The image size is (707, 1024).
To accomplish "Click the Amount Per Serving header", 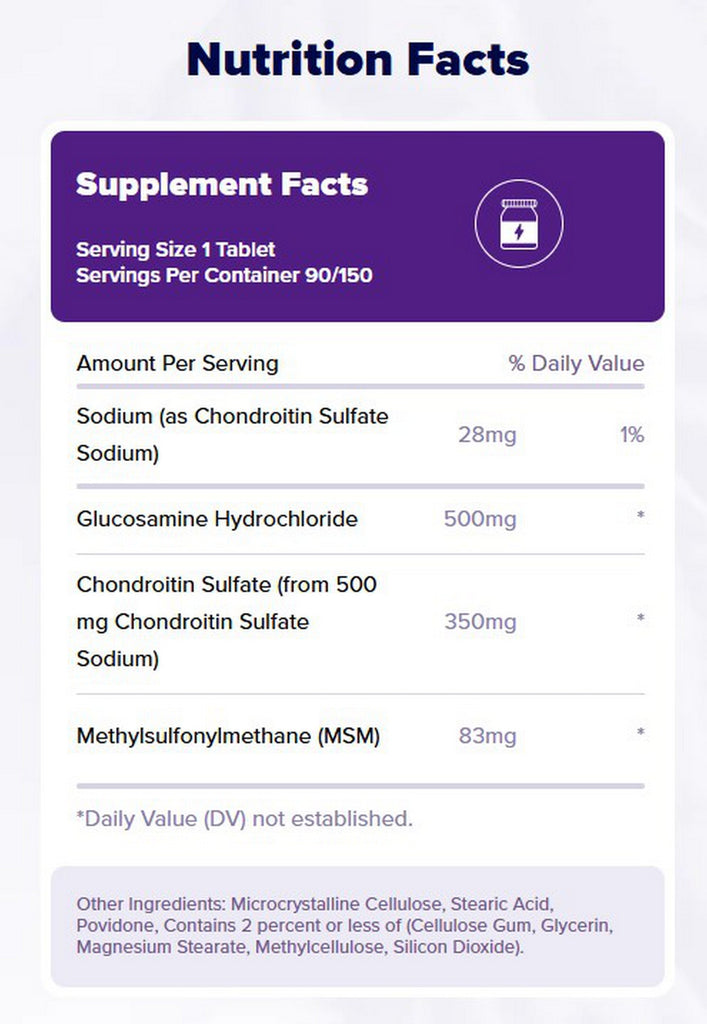I will [x=177, y=363].
